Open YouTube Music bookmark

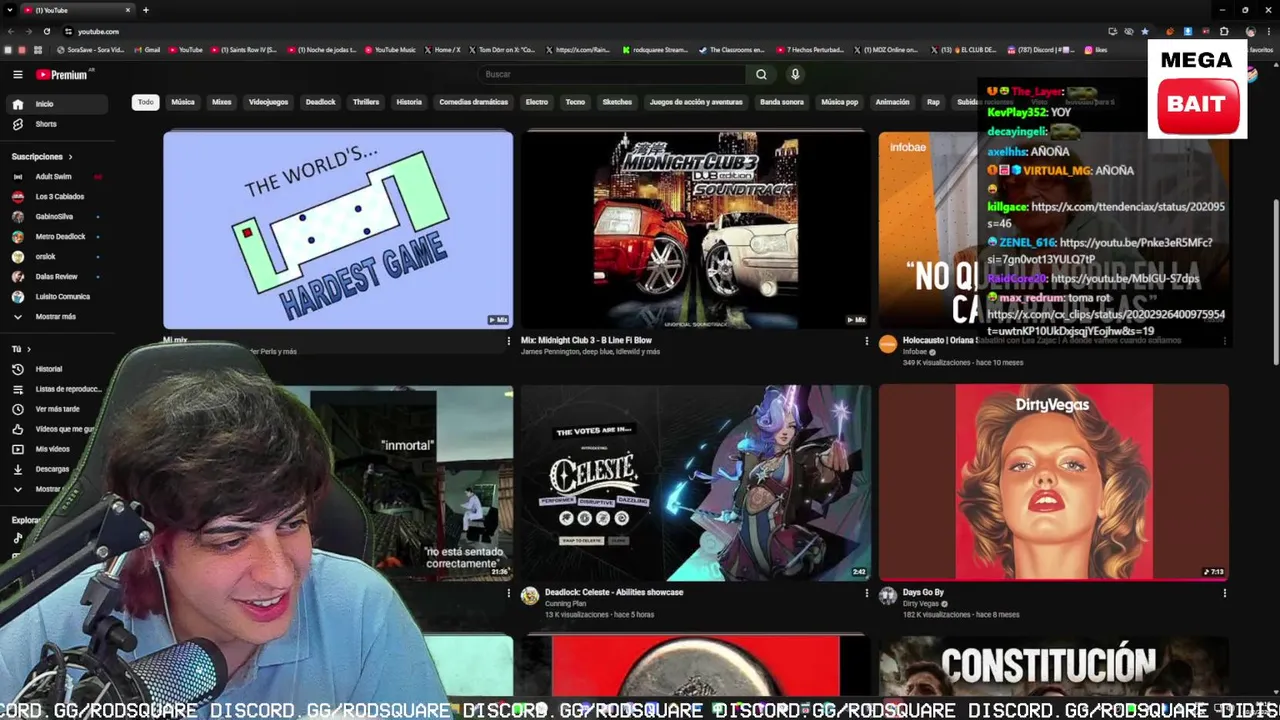pos(390,49)
